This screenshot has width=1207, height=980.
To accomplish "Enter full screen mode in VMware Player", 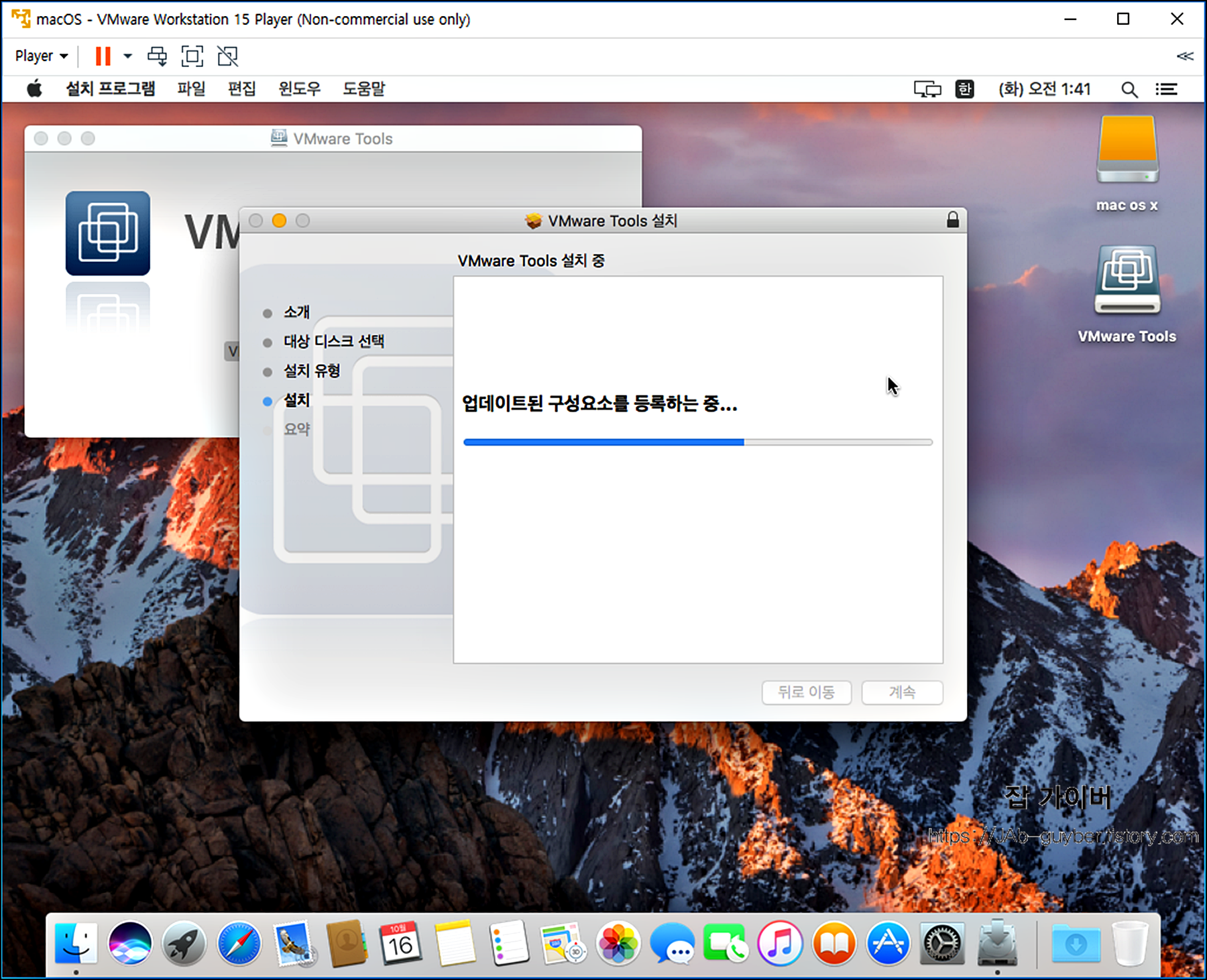I will (x=192, y=56).
